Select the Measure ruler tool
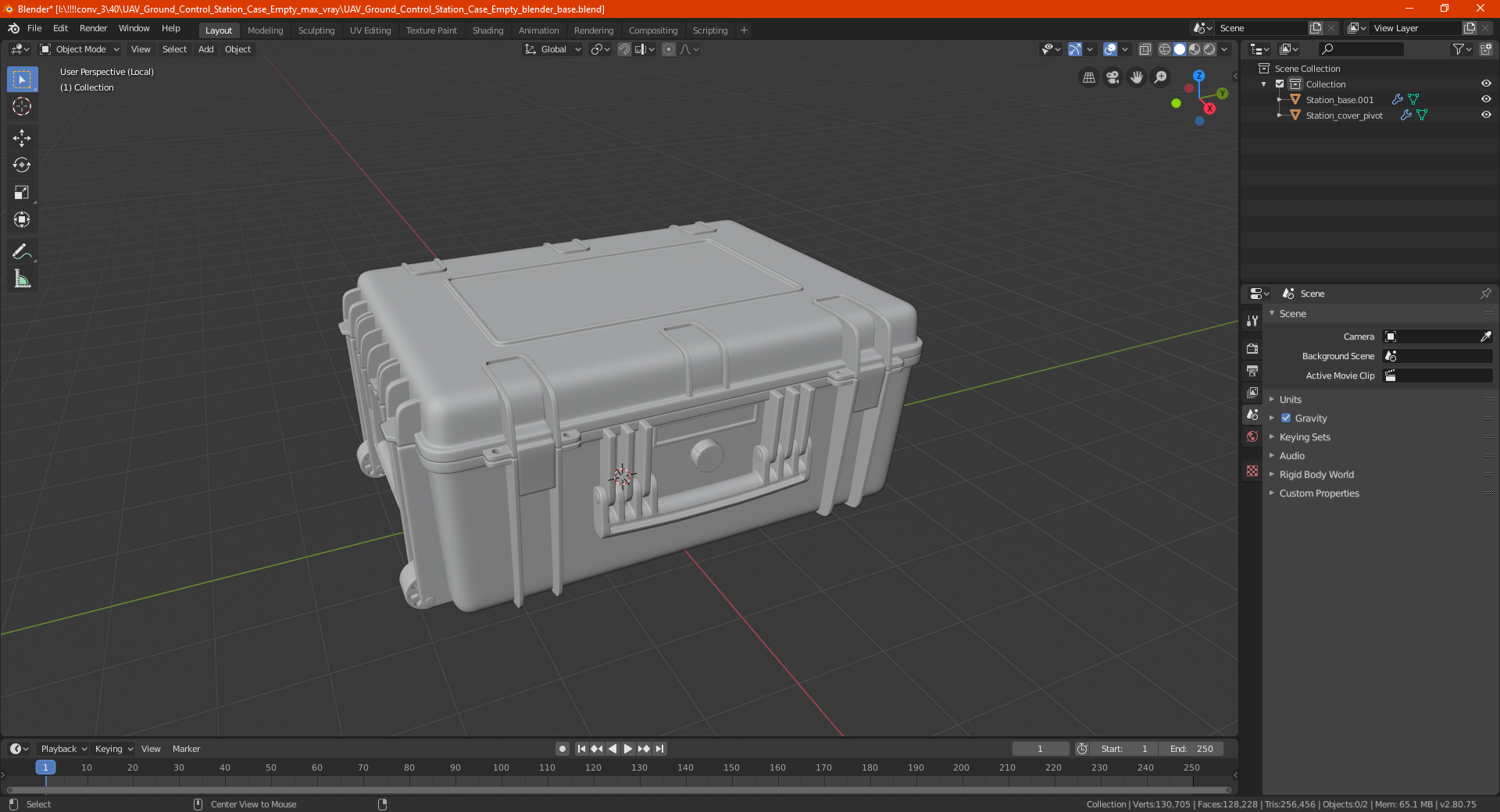This screenshot has height=812, width=1500. click(x=22, y=279)
